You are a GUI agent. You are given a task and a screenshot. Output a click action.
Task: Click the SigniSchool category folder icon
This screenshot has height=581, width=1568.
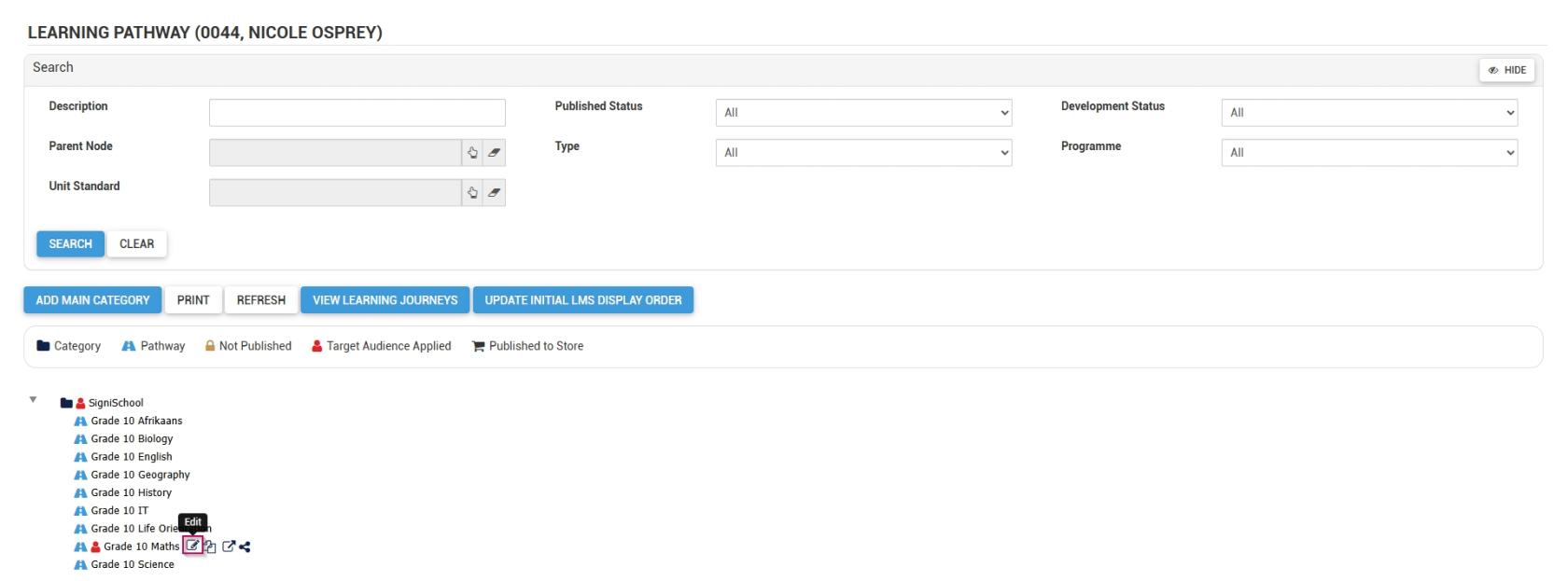tap(66, 403)
